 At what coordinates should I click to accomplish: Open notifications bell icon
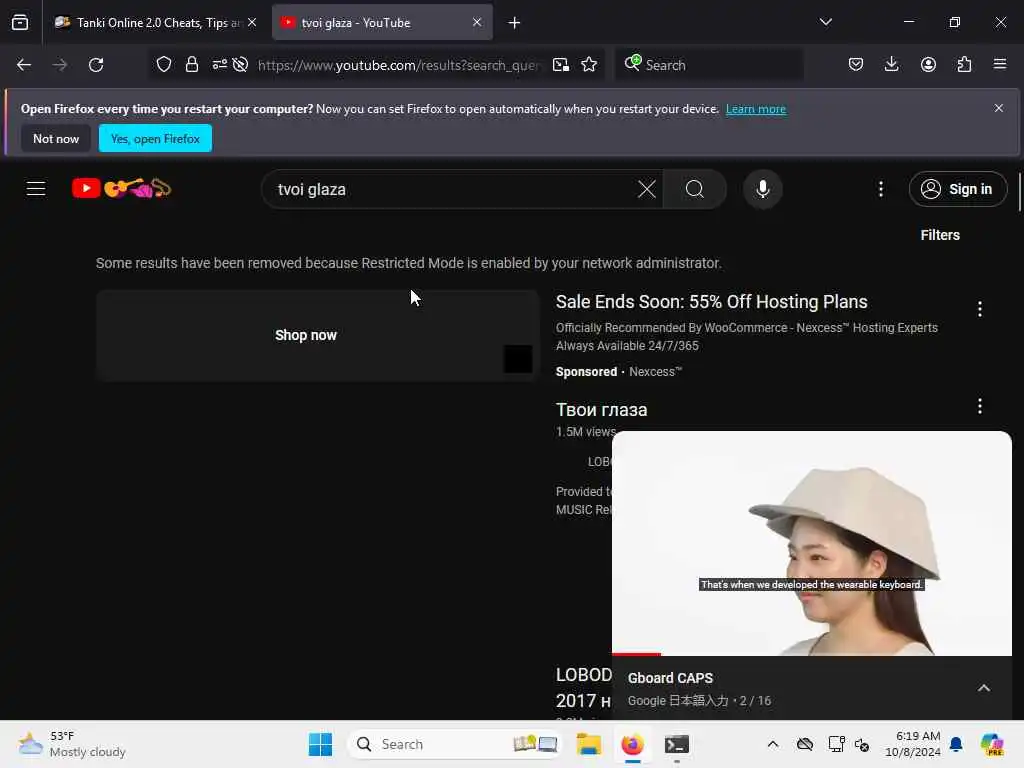pyautogui.click(x=956, y=744)
